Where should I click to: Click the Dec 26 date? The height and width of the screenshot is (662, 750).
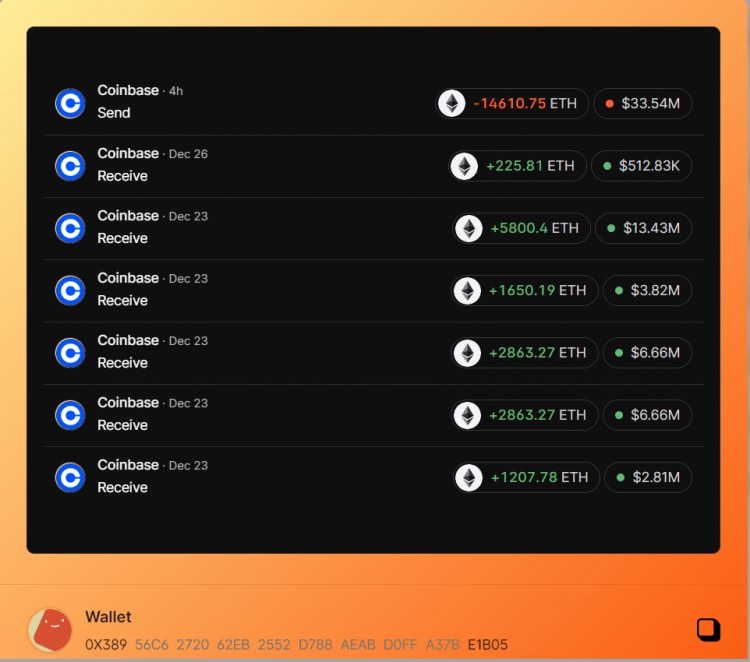point(188,154)
